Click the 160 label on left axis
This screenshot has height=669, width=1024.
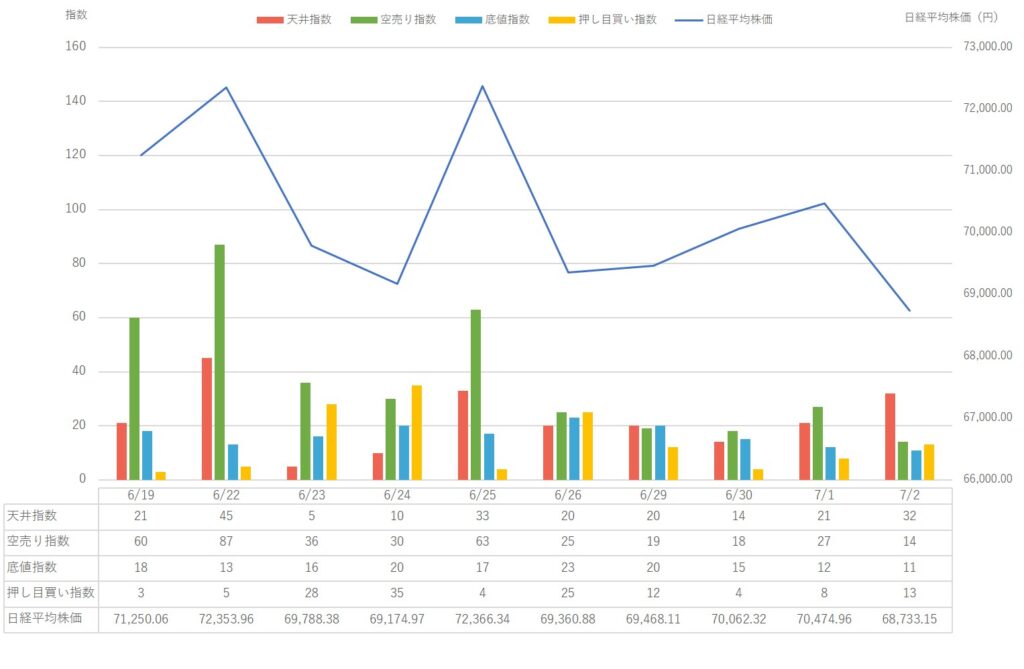point(76,46)
